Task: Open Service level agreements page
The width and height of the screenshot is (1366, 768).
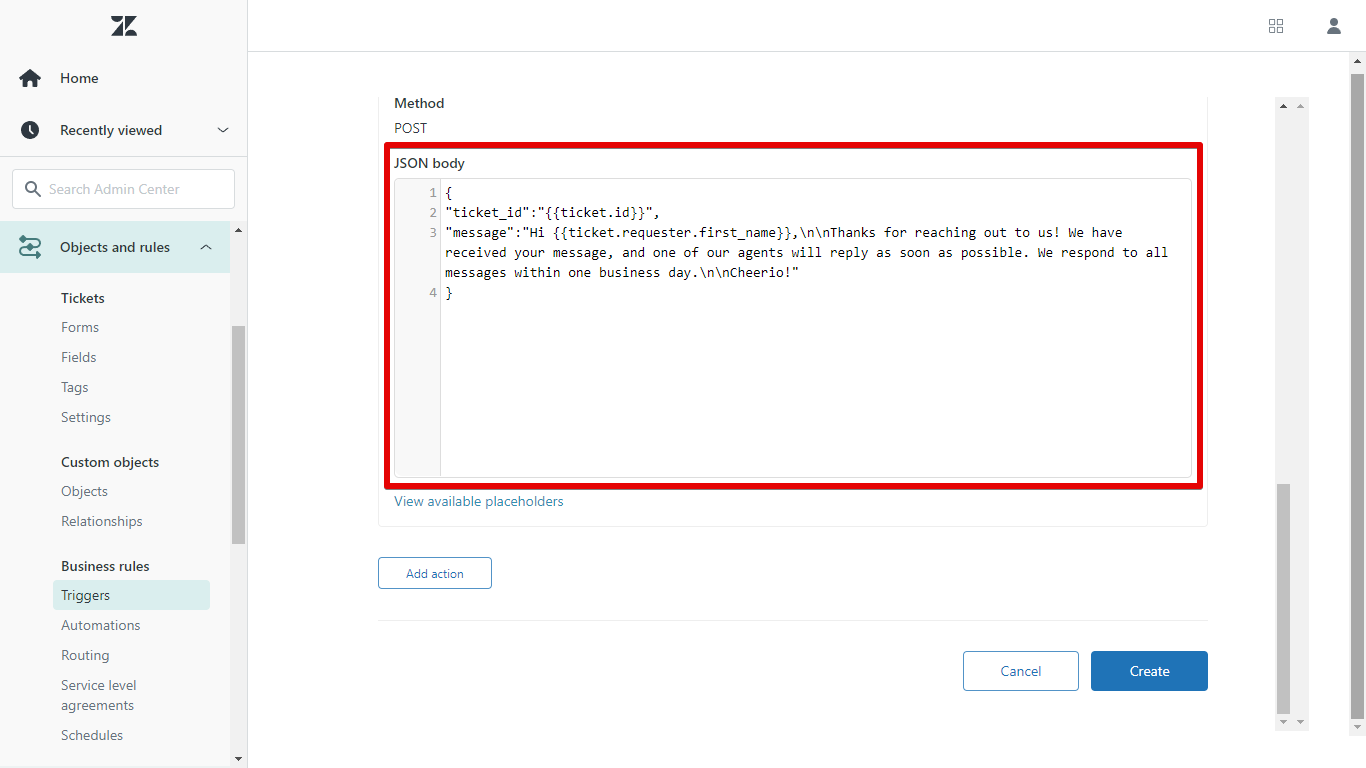Action: [x=99, y=695]
